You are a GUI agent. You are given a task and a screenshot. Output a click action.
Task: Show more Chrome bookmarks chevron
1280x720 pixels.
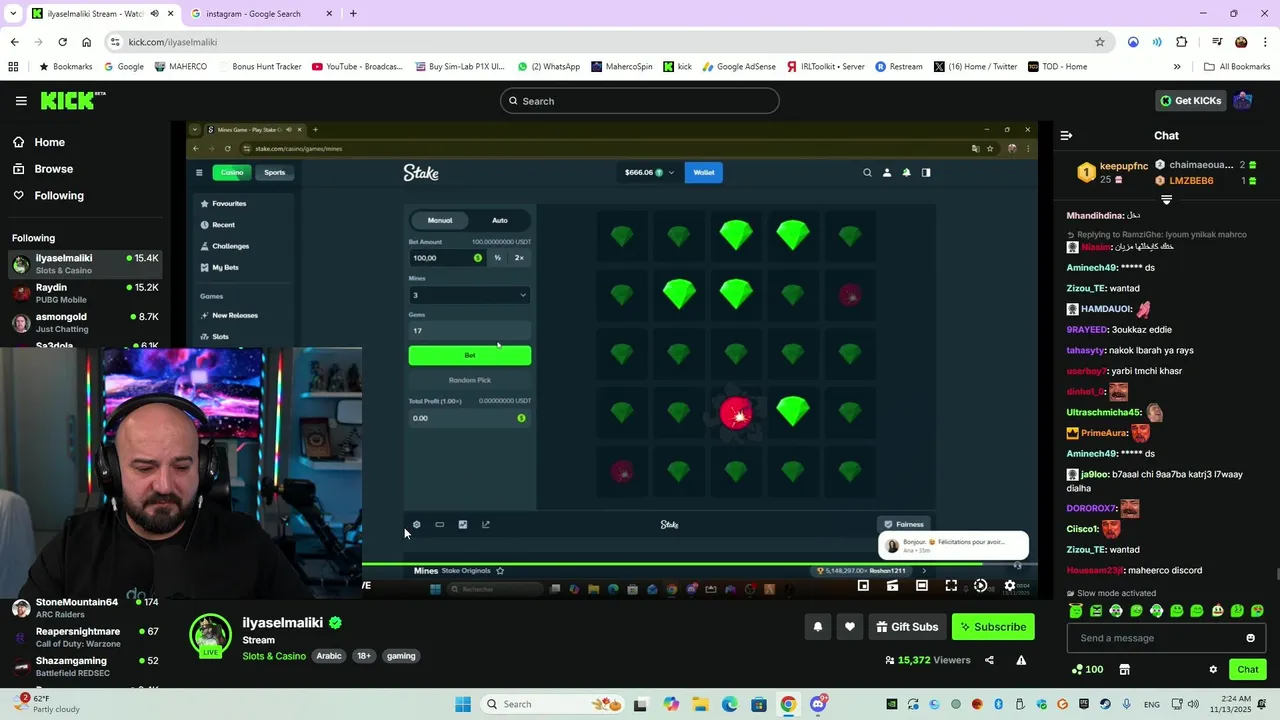[1177, 67]
